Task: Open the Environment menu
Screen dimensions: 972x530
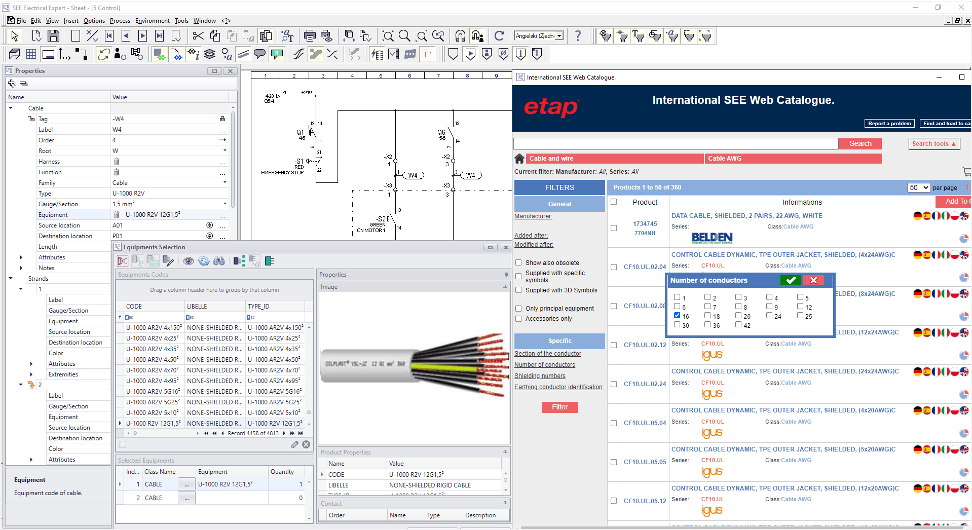Action: [x=152, y=20]
